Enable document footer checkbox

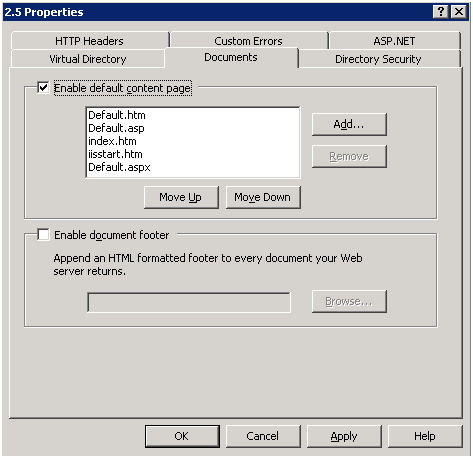tap(43, 235)
